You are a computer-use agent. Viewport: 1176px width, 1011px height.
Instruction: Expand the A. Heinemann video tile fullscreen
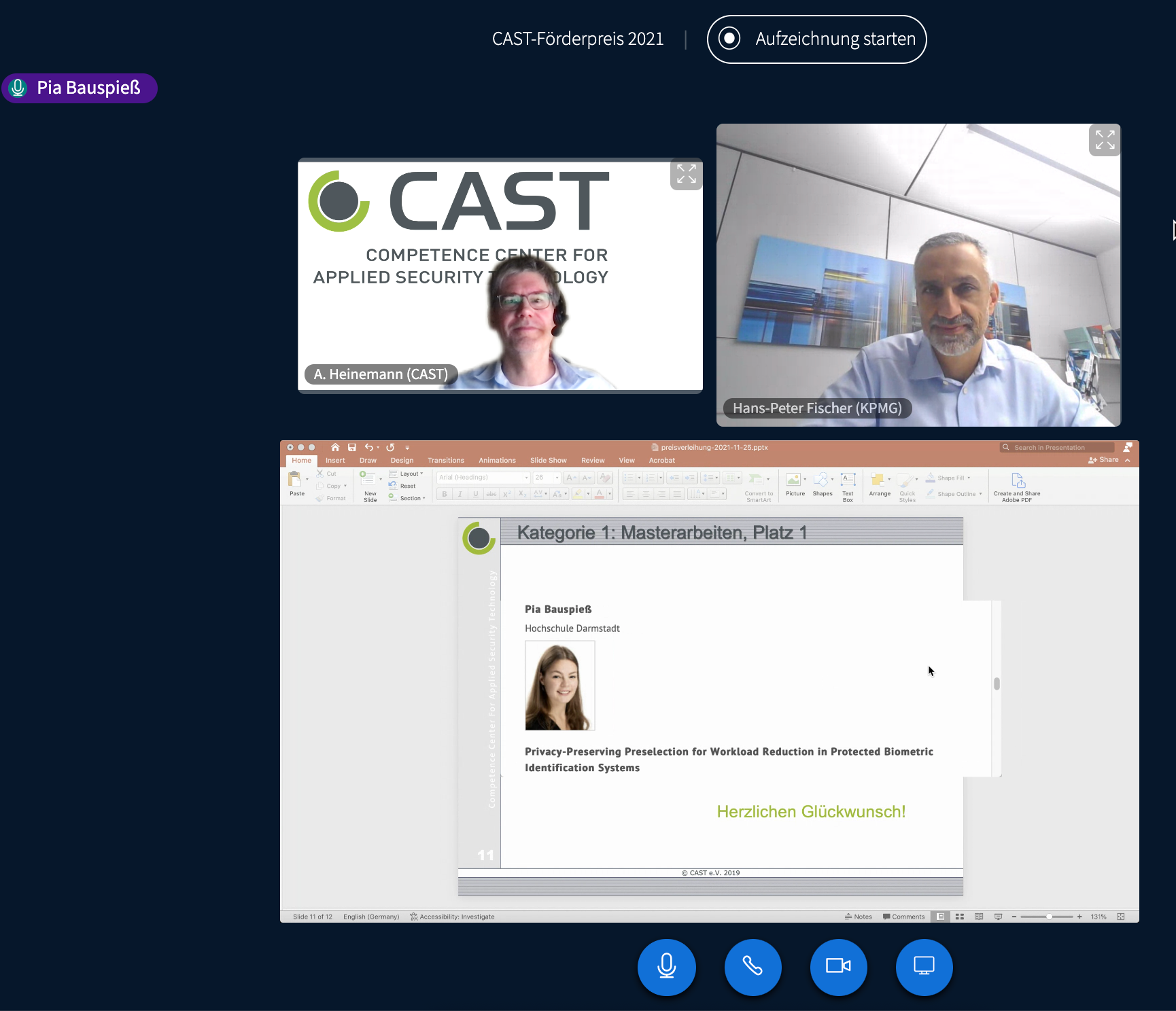(686, 174)
